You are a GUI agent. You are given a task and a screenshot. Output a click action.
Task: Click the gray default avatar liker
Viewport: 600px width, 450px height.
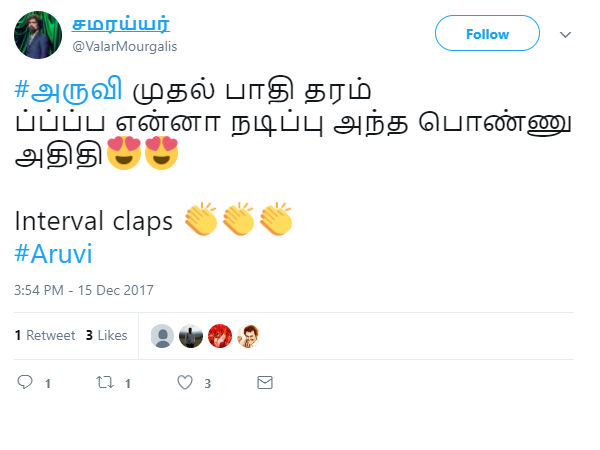point(162,336)
